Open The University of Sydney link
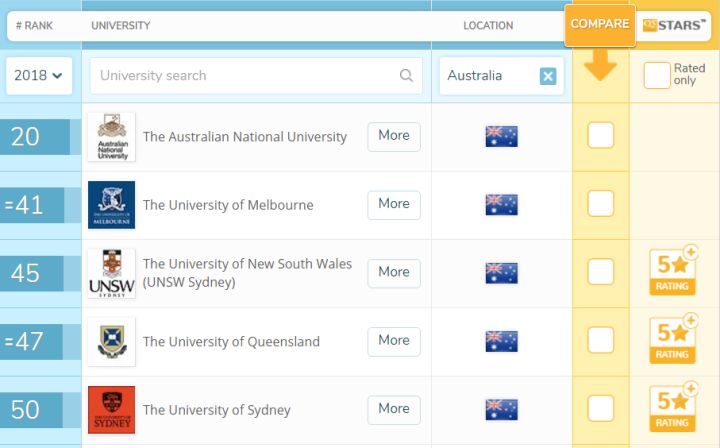720x448 pixels. (x=217, y=410)
